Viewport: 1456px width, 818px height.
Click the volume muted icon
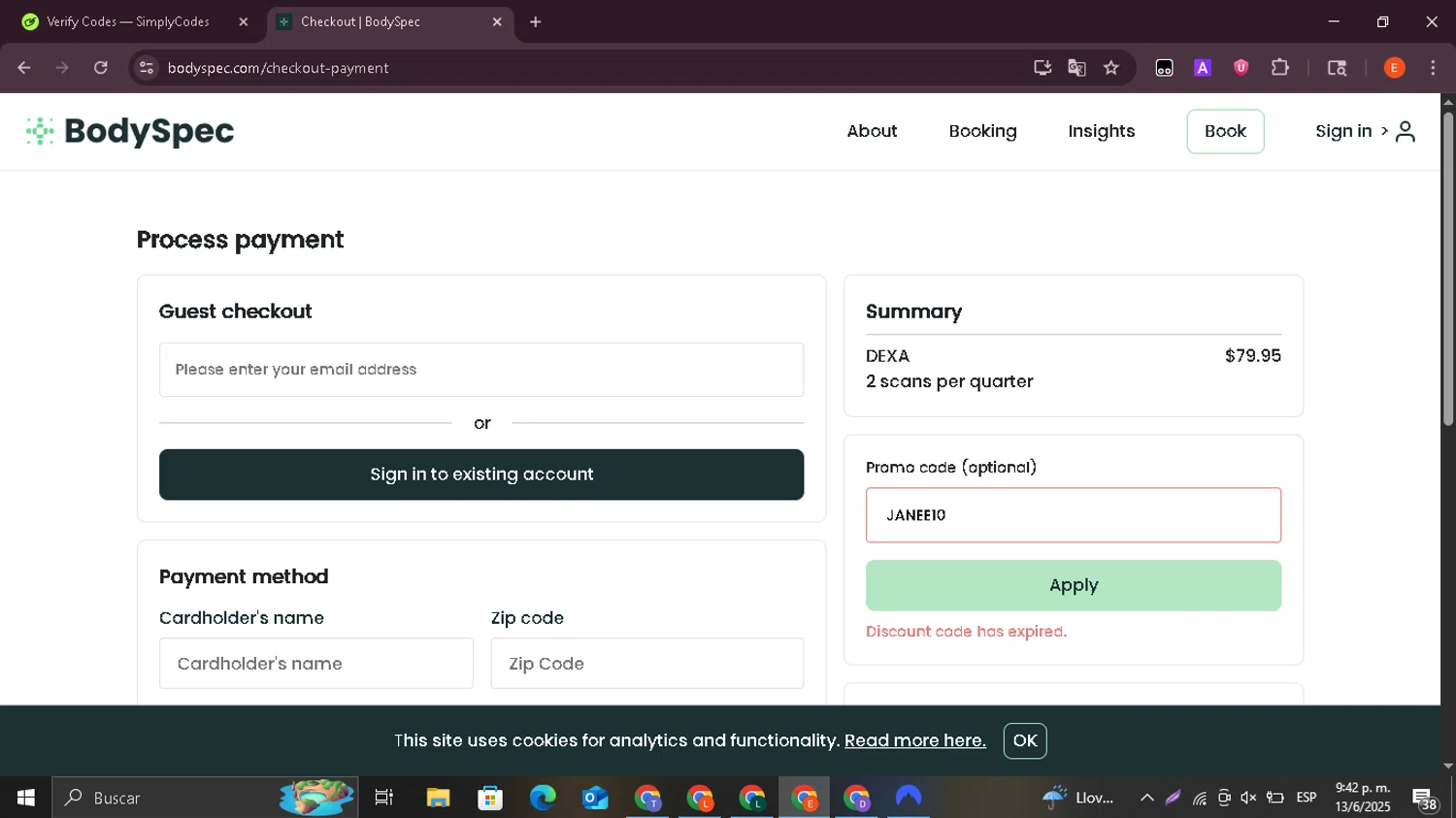click(1249, 798)
